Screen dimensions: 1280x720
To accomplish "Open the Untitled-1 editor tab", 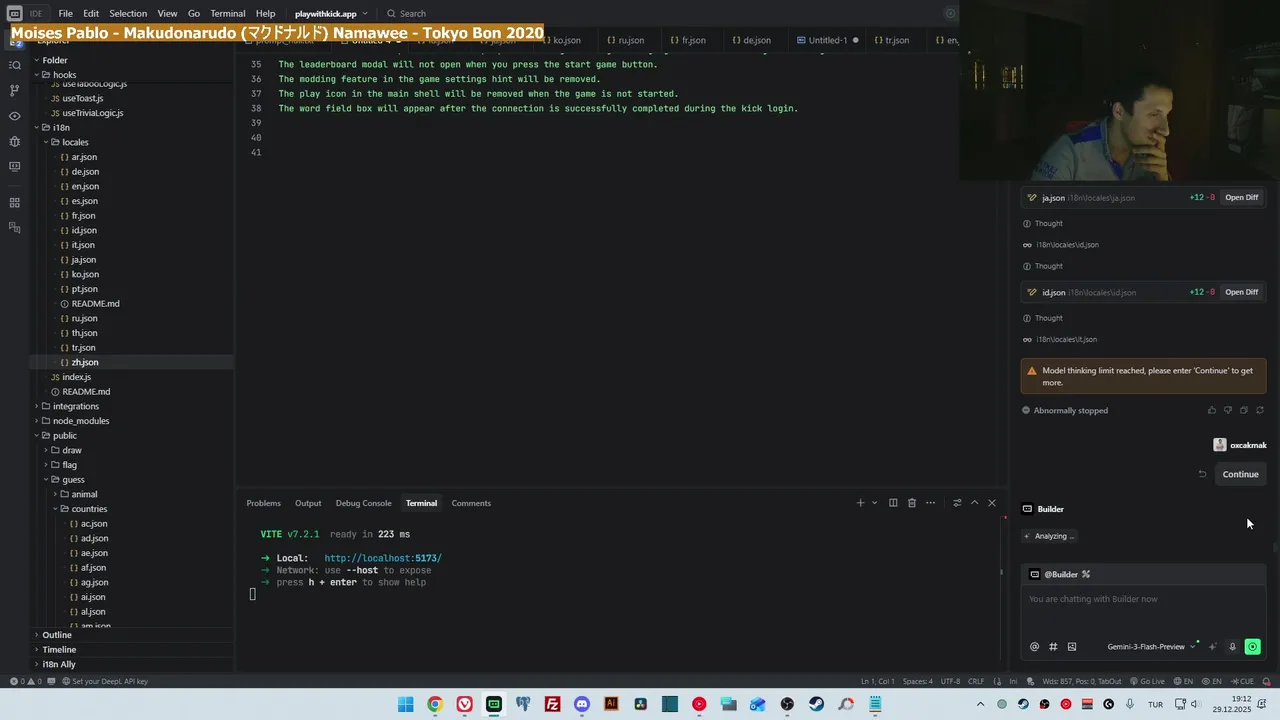I will [828, 40].
